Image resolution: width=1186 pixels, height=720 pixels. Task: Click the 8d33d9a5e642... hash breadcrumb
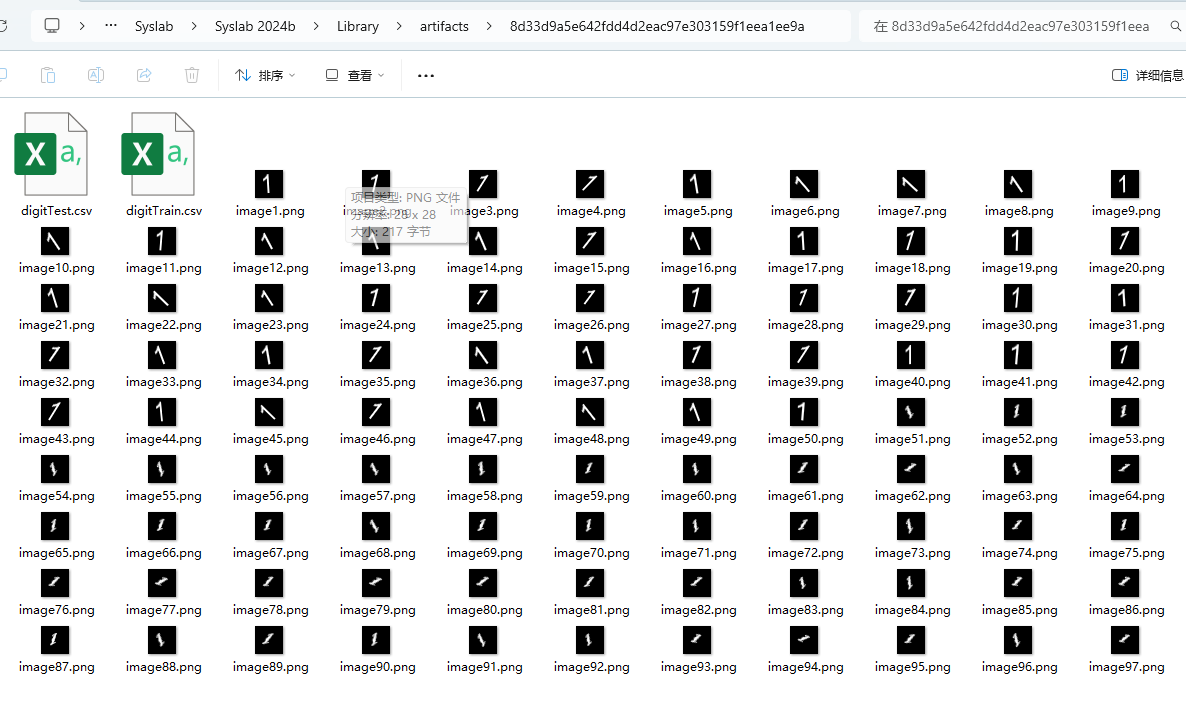657,26
